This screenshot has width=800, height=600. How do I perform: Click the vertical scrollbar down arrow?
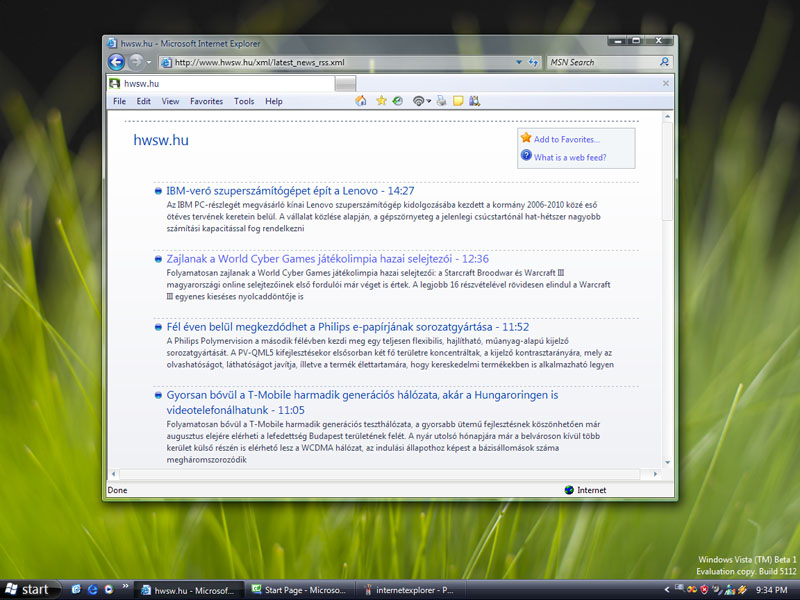(x=667, y=462)
